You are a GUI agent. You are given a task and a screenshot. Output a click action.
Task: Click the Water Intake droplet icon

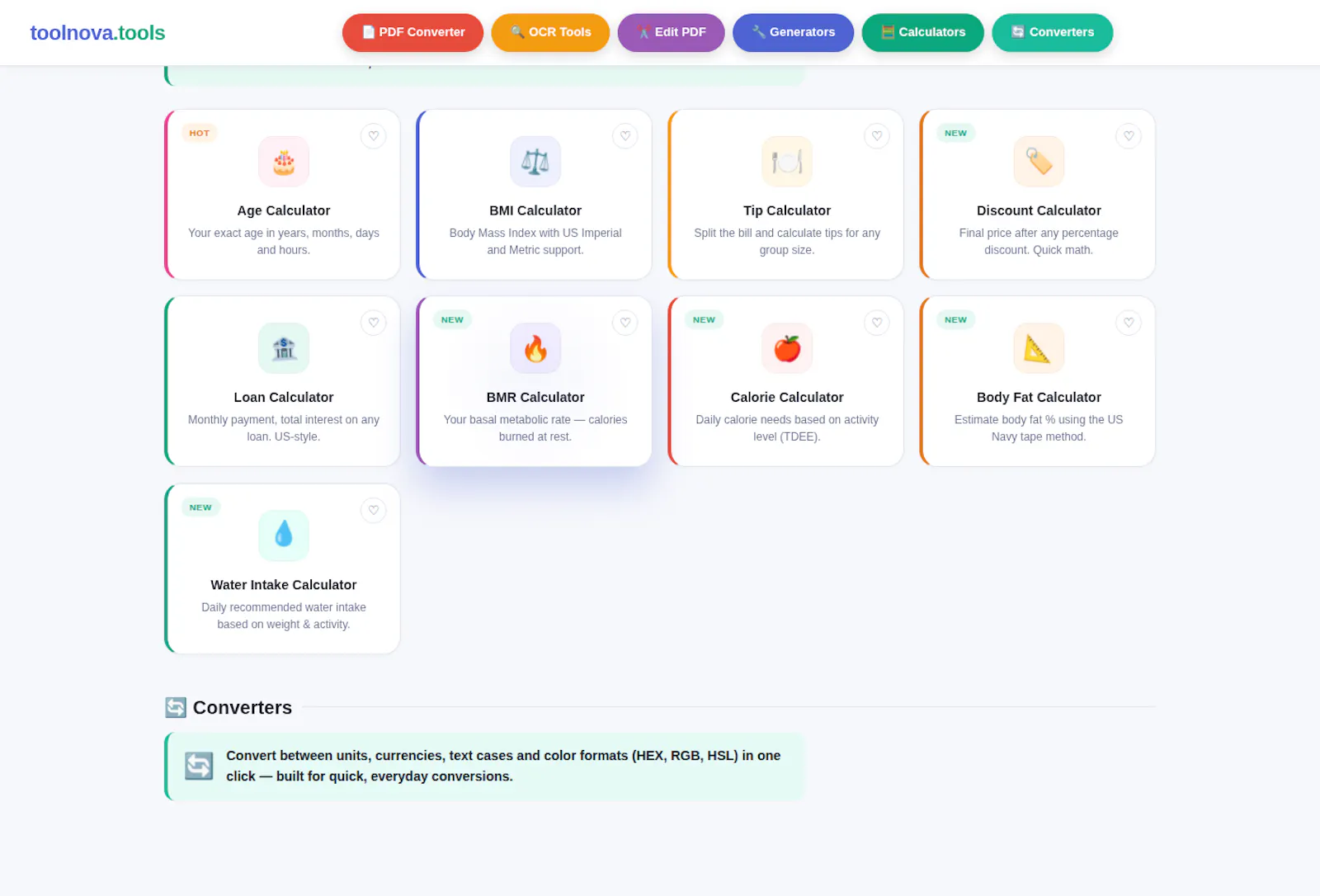click(x=284, y=535)
